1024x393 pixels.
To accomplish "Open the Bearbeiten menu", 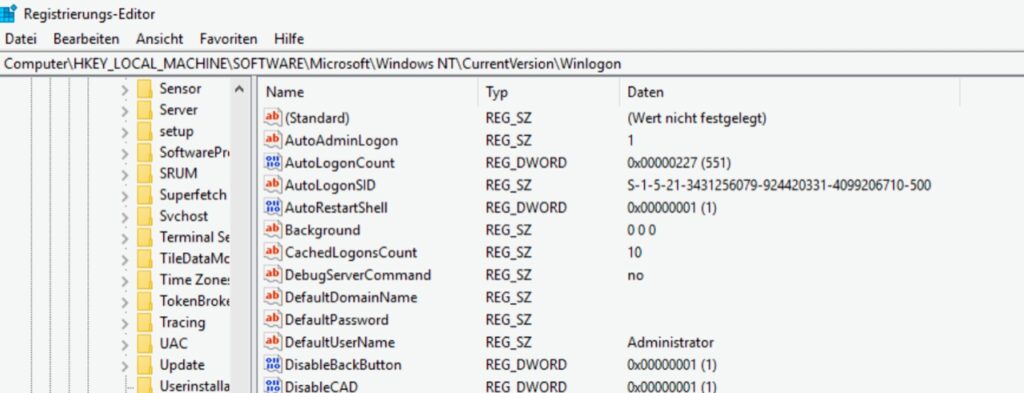I will coord(86,39).
